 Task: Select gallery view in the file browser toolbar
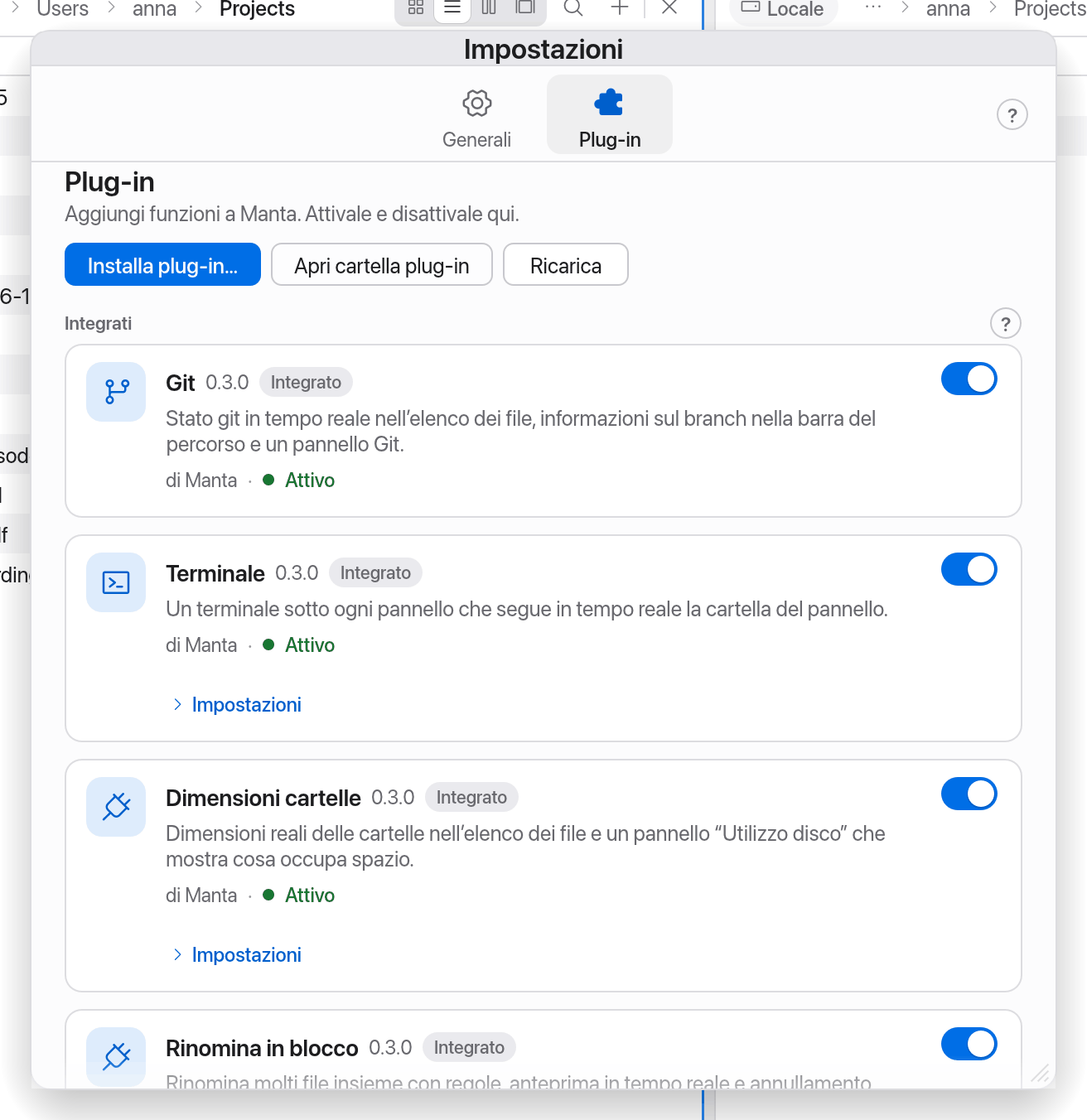pos(525,8)
